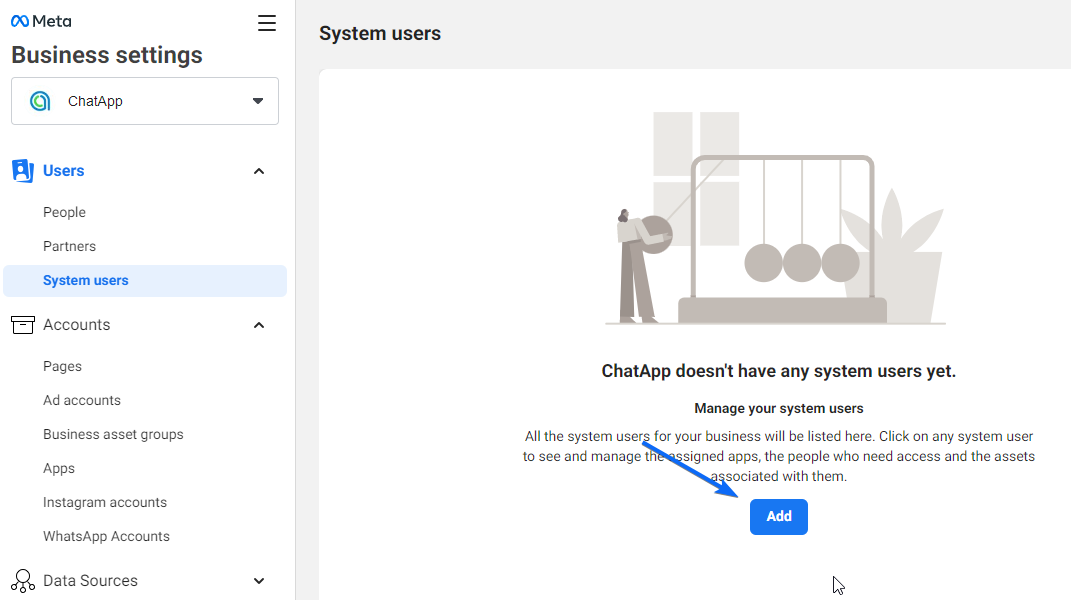The width and height of the screenshot is (1071, 600).
Task: Open the hamburger menu
Action: pos(267,22)
